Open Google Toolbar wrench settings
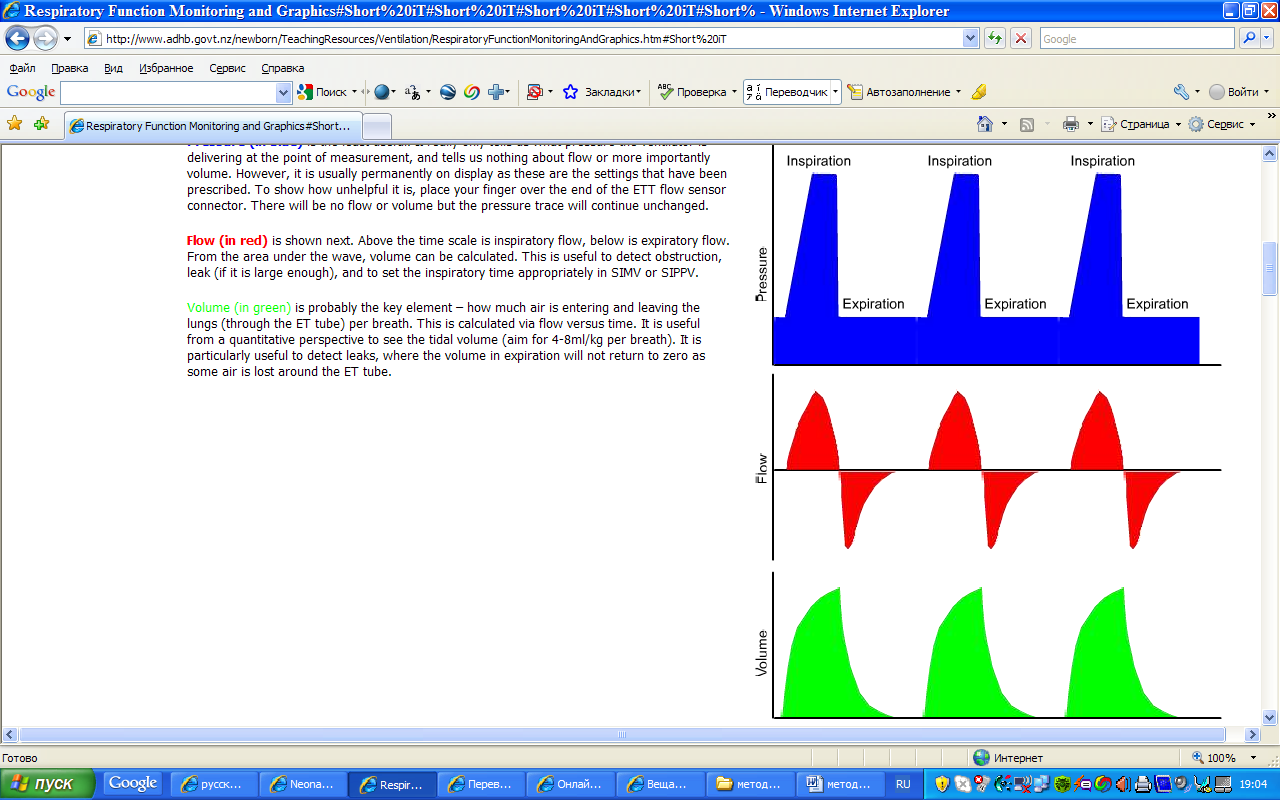1280x800 pixels. click(x=1181, y=92)
